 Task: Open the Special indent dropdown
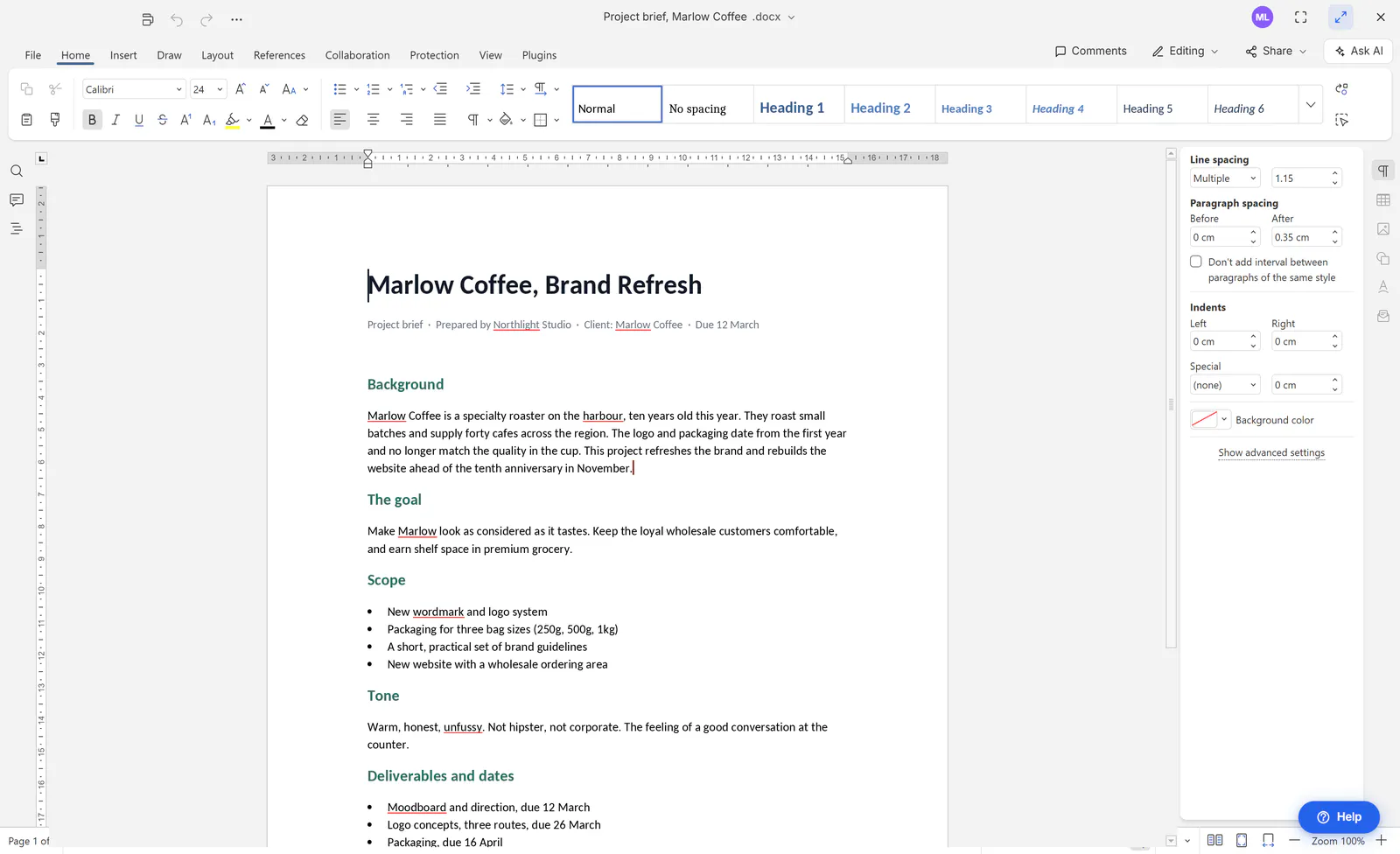click(x=1225, y=385)
